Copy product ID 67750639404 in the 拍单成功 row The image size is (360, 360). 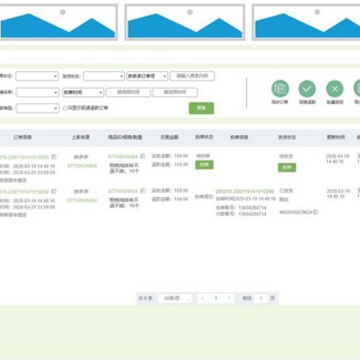[143, 191]
